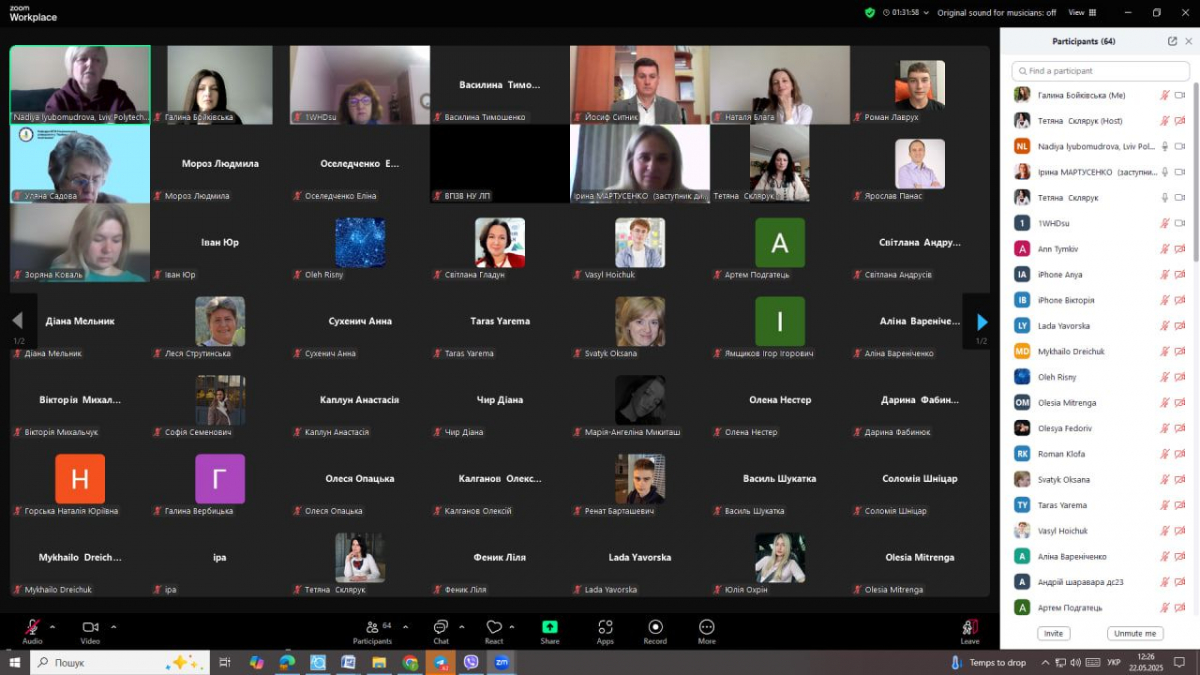Open the View dropdown at top
The image size is (1200, 675).
[x=1080, y=13]
